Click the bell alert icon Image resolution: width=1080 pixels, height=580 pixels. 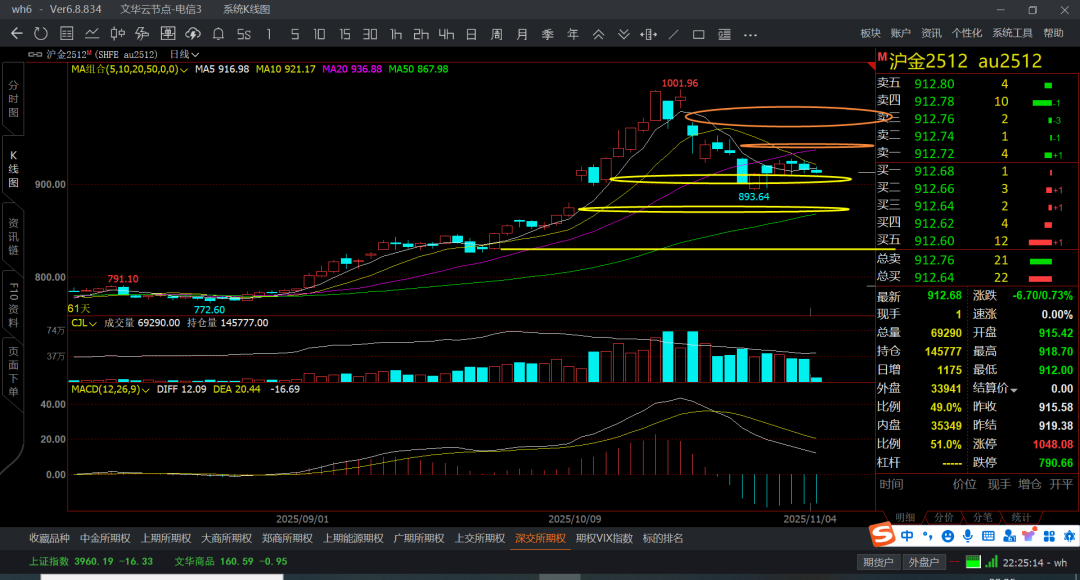pyautogui.click(x=219, y=34)
